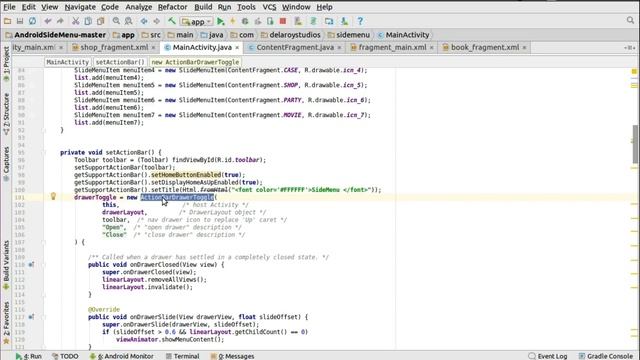Screen dimensions: 640x360
Task: Toggle the Project tool window
Action: [x=6, y=63]
